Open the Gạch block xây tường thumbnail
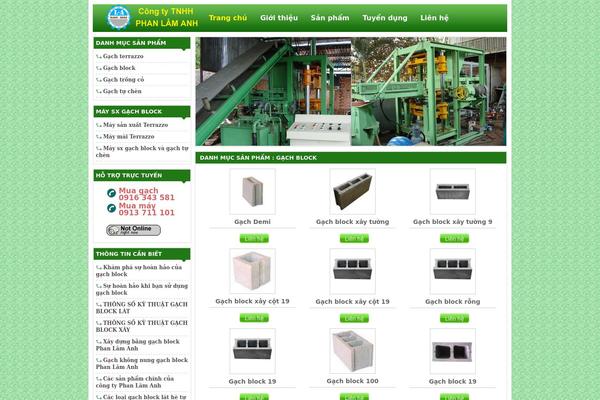Image resolution: width=600 pixels, height=400 pixels. click(x=352, y=191)
